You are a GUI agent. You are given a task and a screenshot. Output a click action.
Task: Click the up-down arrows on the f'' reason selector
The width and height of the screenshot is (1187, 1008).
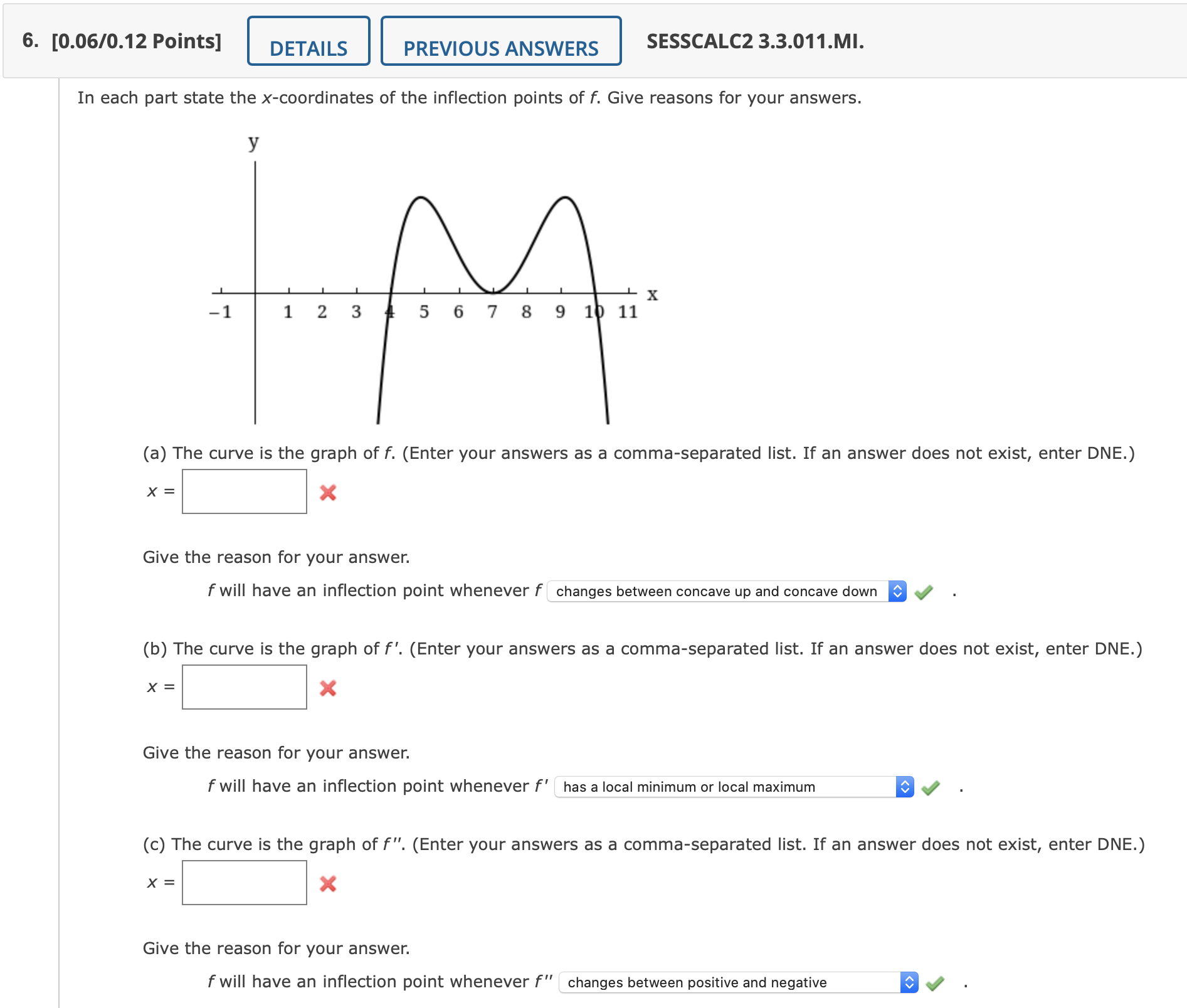909,982
